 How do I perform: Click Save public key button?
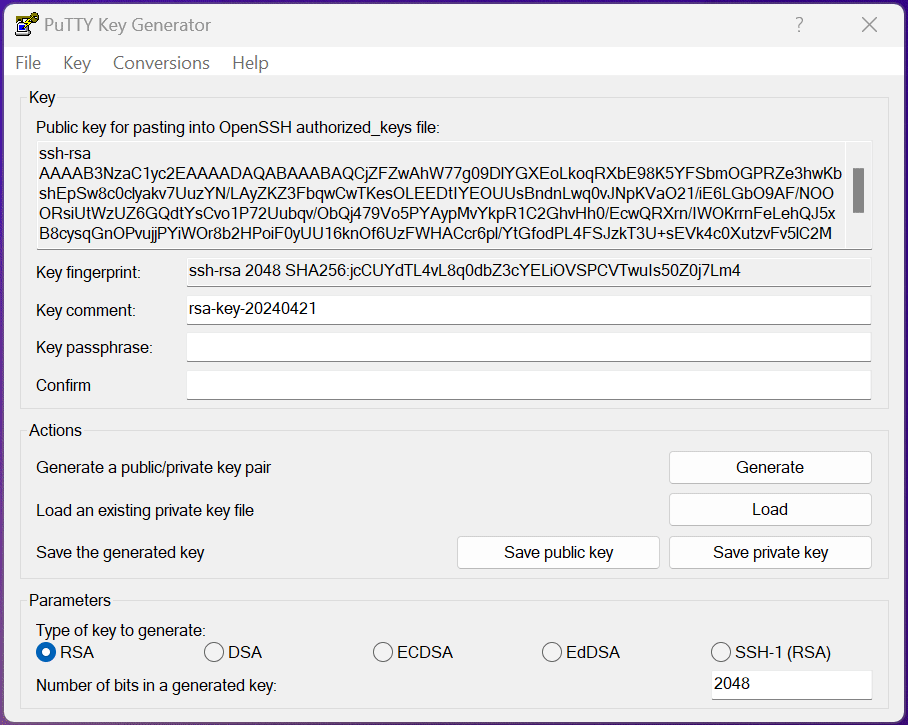coord(558,552)
